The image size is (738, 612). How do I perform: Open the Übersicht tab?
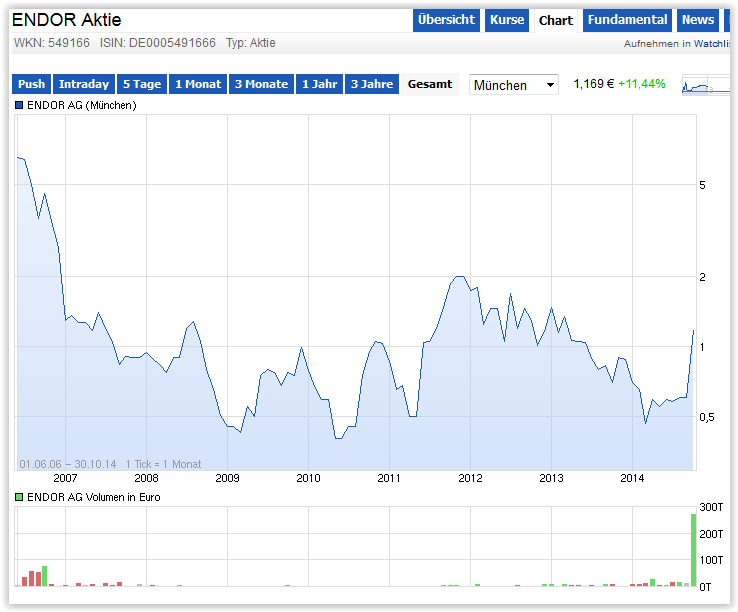[446, 20]
